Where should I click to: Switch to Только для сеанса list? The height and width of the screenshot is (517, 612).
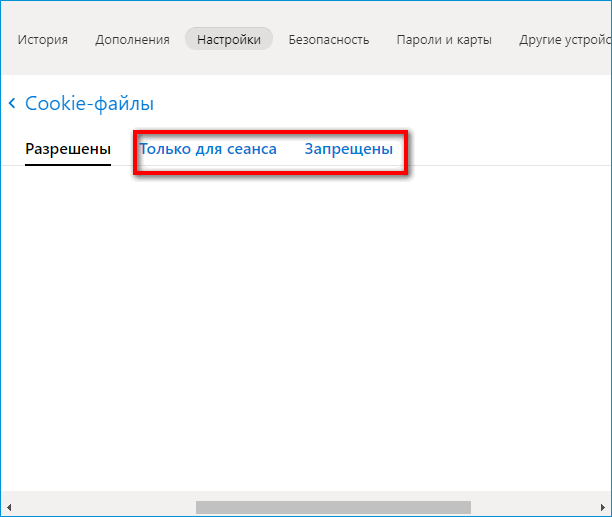(208, 149)
